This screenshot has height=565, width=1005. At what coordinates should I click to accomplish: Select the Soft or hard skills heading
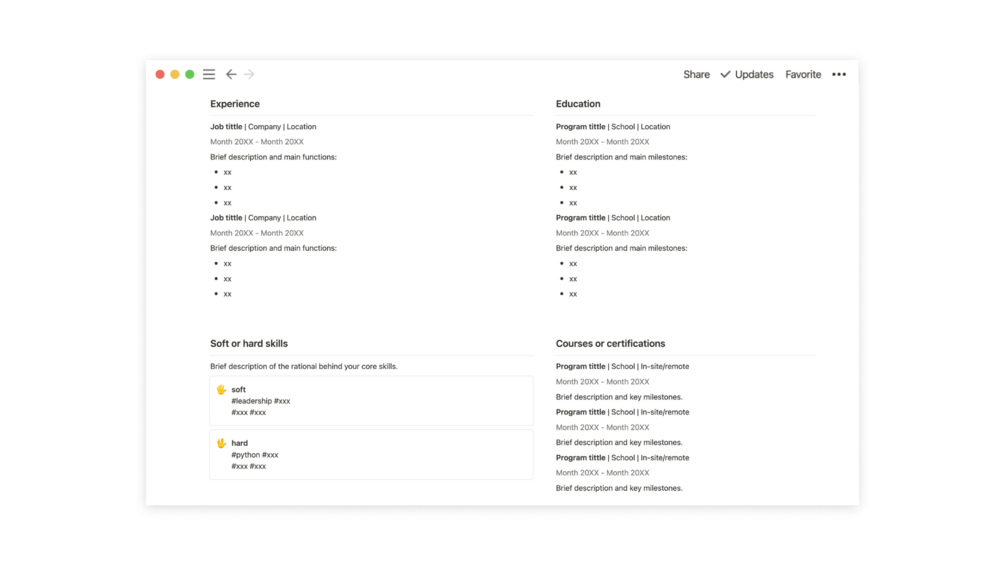coord(249,344)
